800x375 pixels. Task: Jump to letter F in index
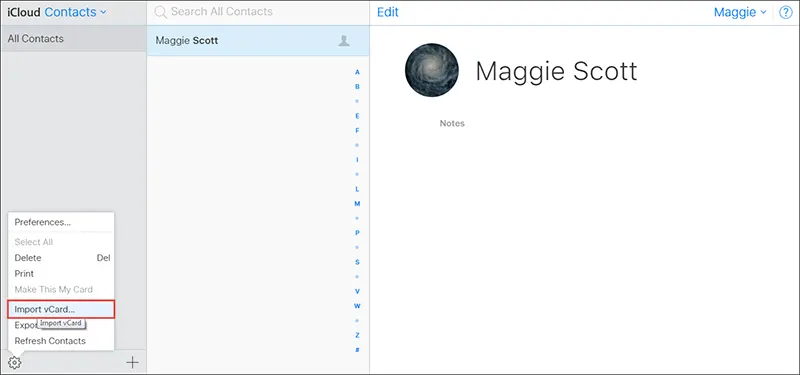pyautogui.click(x=357, y=131)
